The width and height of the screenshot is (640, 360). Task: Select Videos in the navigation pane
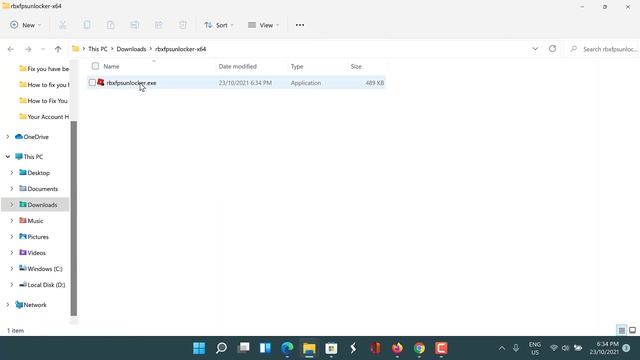click(36, 253)
